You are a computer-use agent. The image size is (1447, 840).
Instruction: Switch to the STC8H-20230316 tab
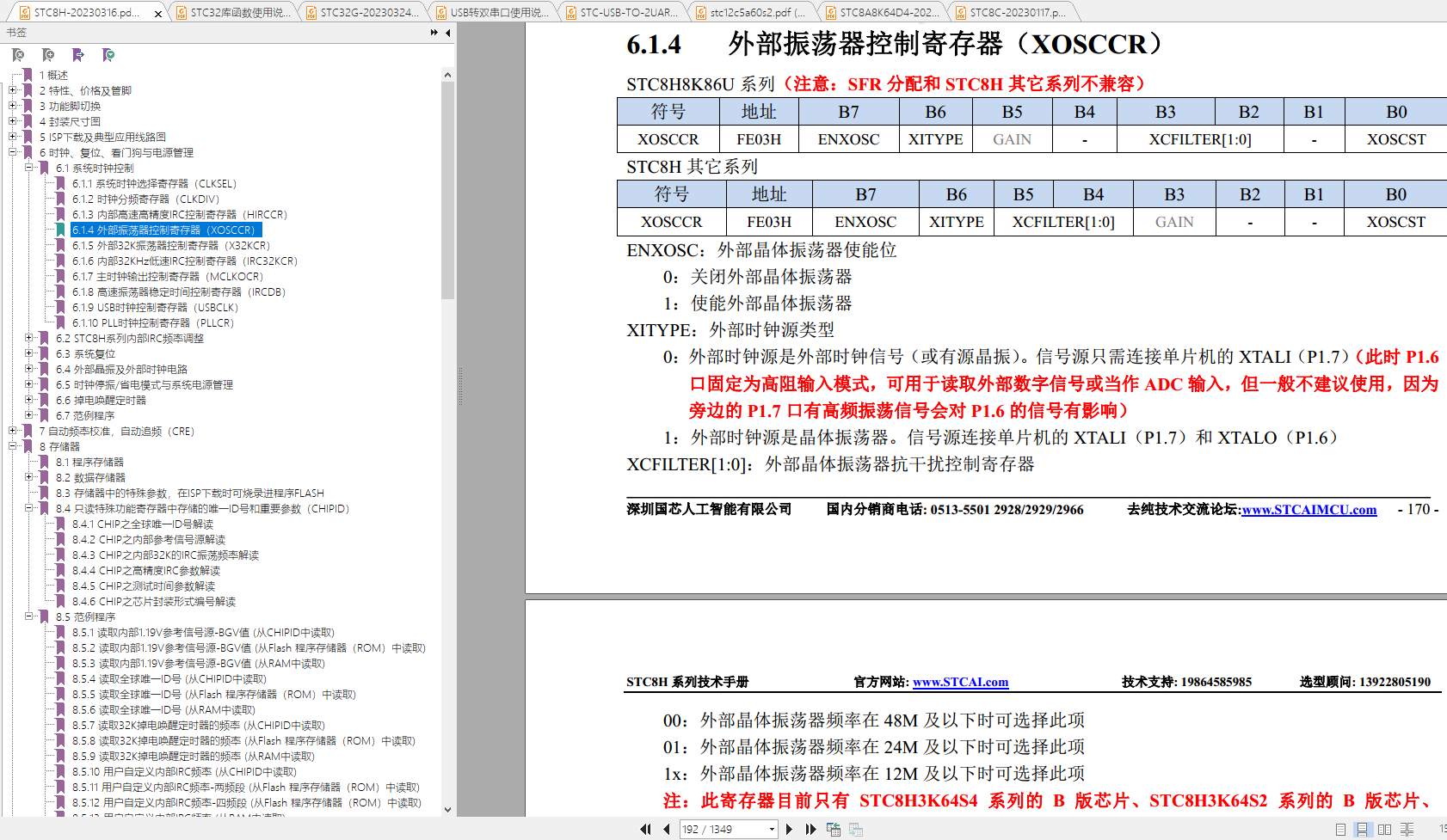[x=86, y=12]
